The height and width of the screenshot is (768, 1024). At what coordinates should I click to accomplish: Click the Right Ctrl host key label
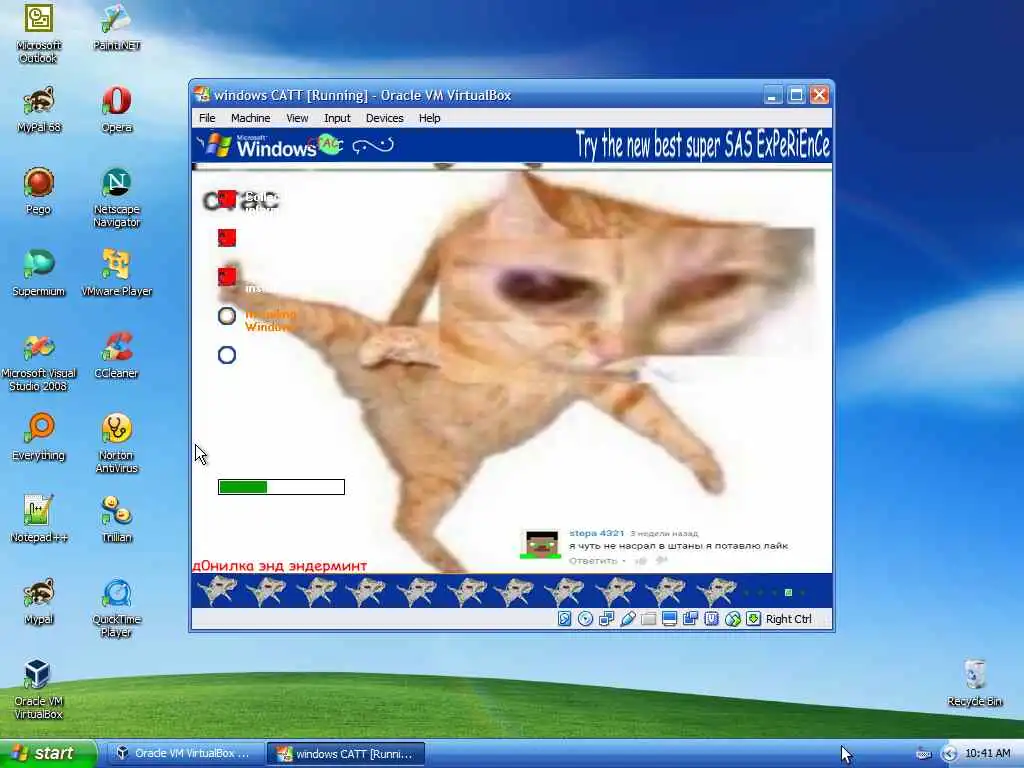[788, 619]
